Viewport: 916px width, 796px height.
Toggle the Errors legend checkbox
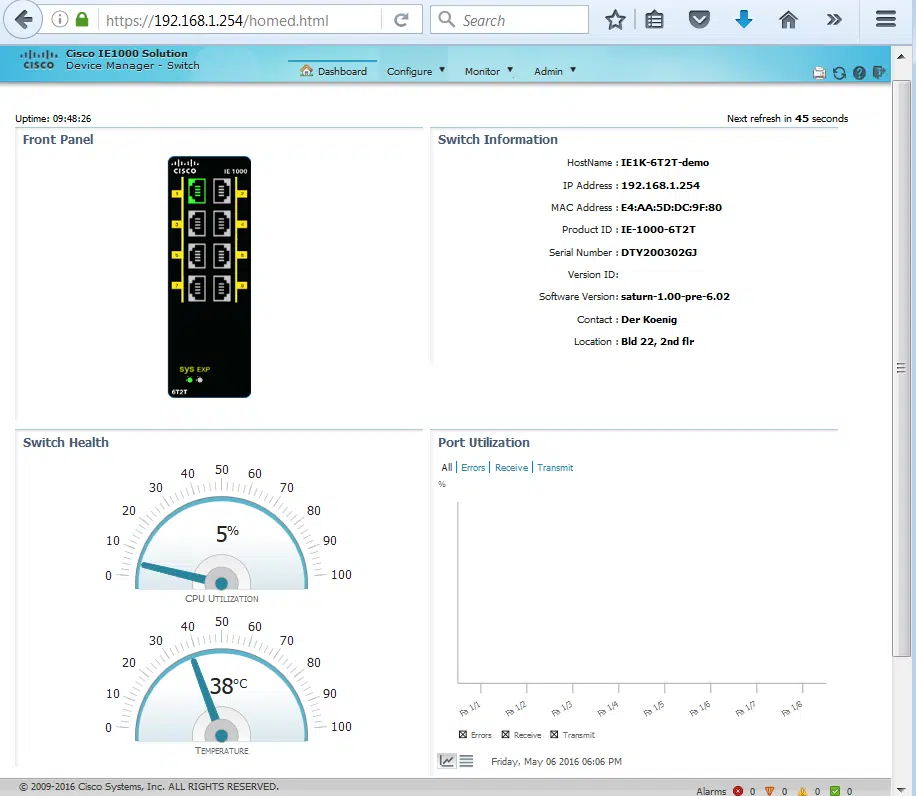463,734
